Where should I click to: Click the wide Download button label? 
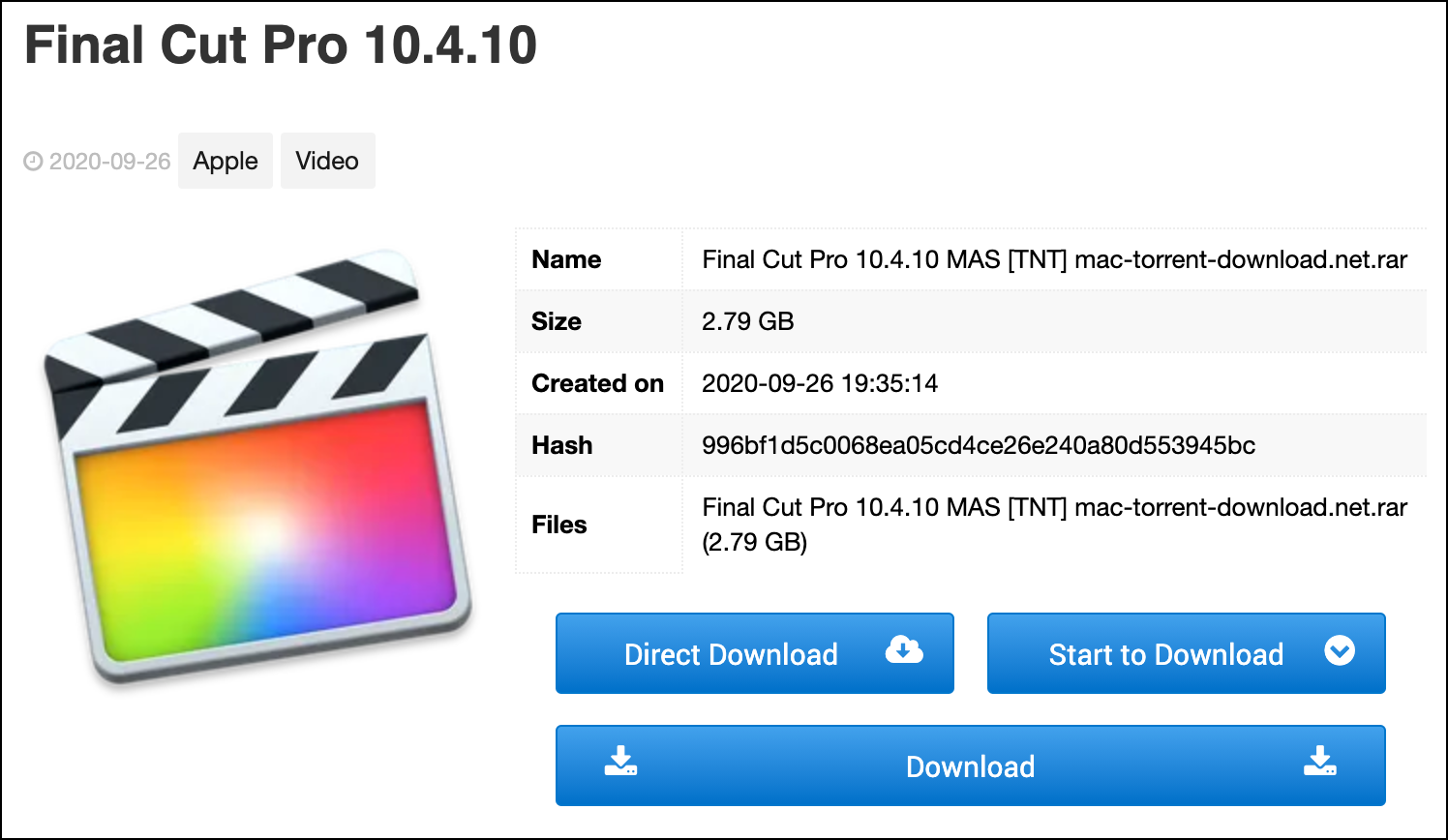pyautogui.click(x=970, y=767)
